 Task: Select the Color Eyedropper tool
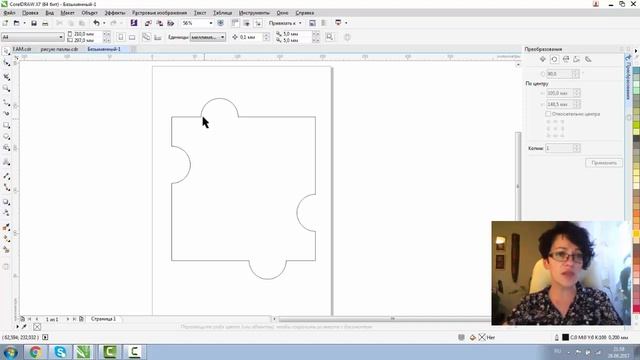coord(7,227)
